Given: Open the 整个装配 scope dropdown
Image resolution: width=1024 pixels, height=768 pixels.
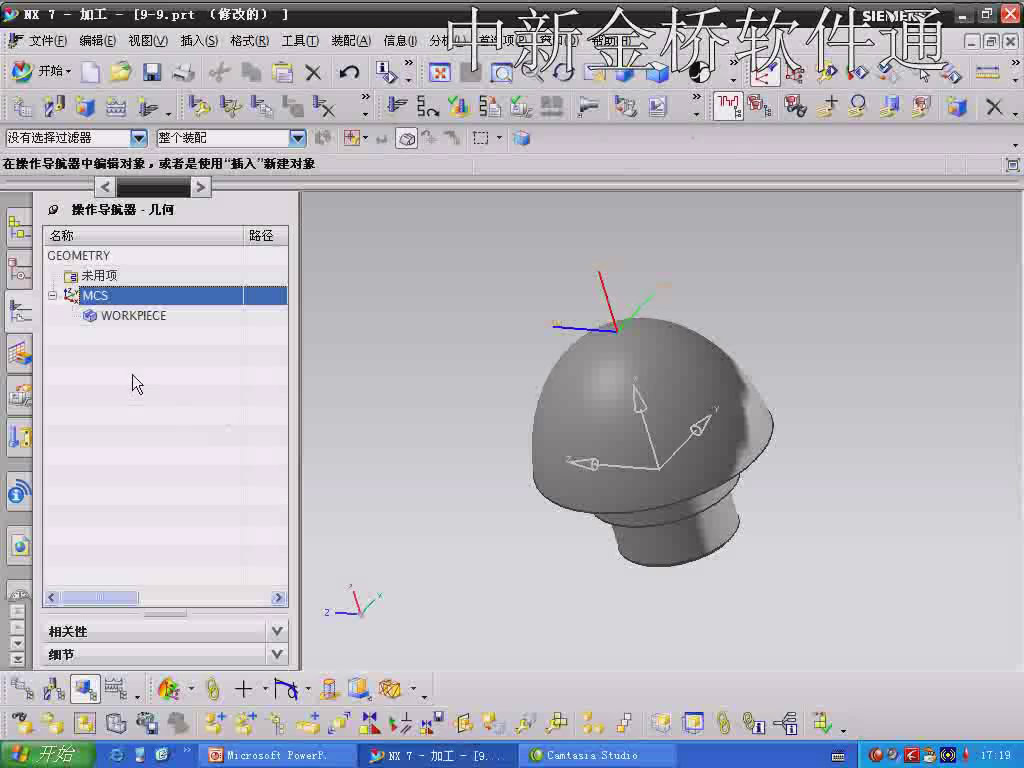Looking at the screenshot, I should click(x=297, y=138).
